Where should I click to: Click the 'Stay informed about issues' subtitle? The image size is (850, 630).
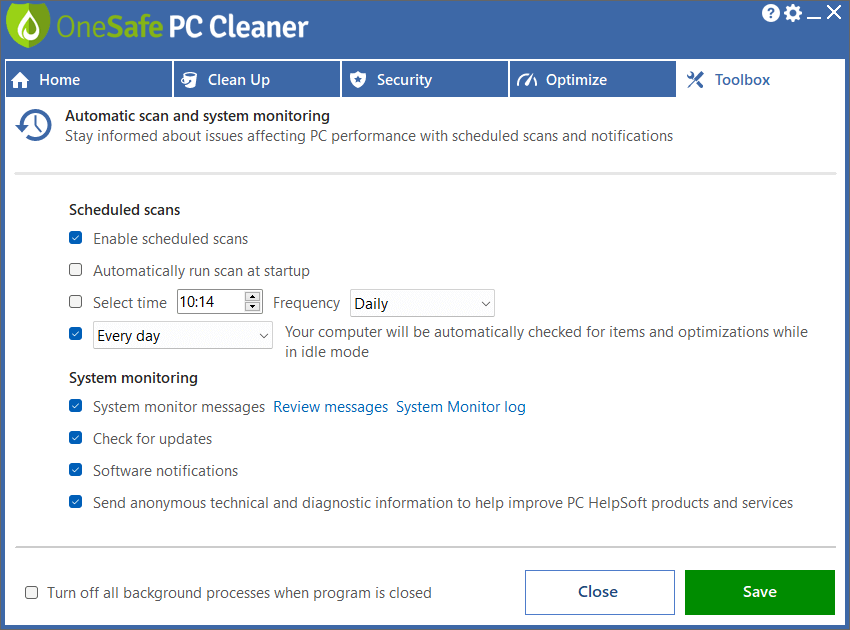(369, 136)
